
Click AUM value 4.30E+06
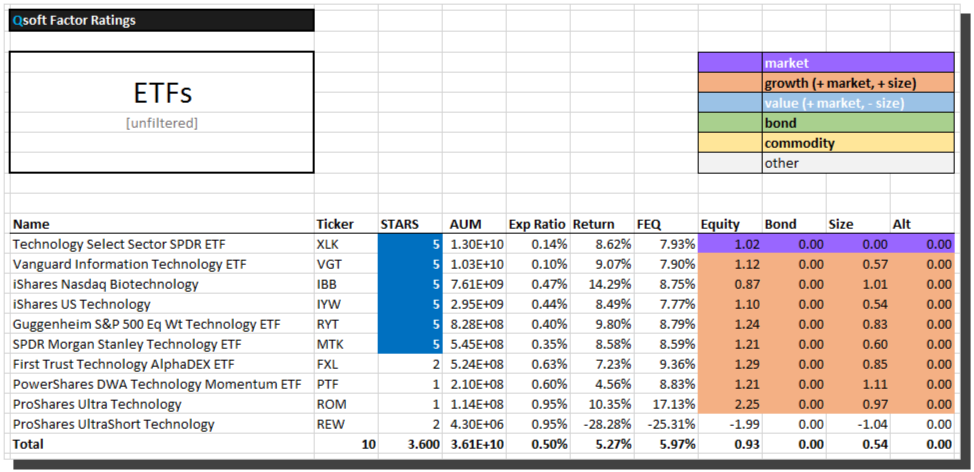click(474, 424)
